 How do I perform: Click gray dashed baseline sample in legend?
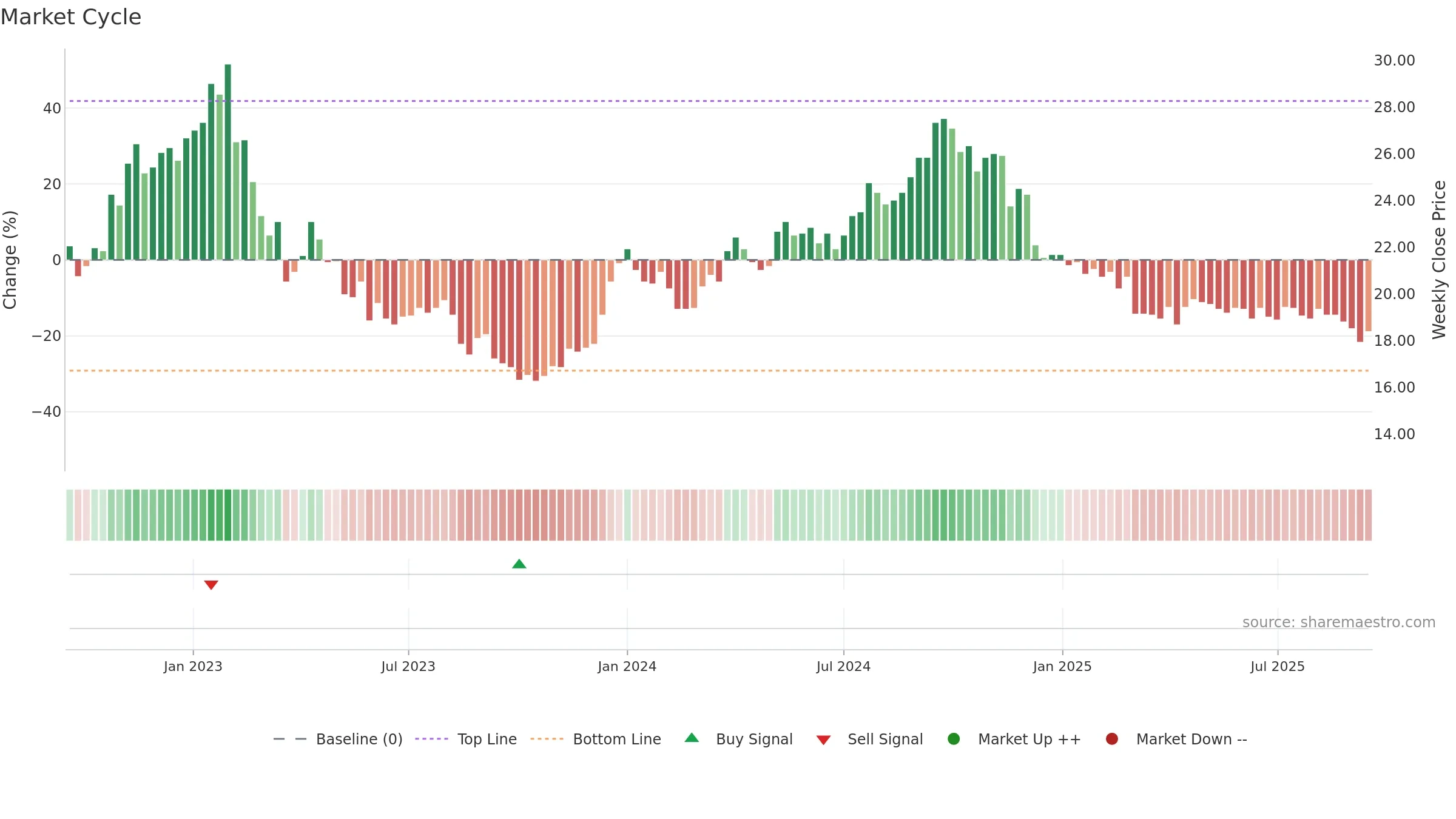(x=290, y=739)
